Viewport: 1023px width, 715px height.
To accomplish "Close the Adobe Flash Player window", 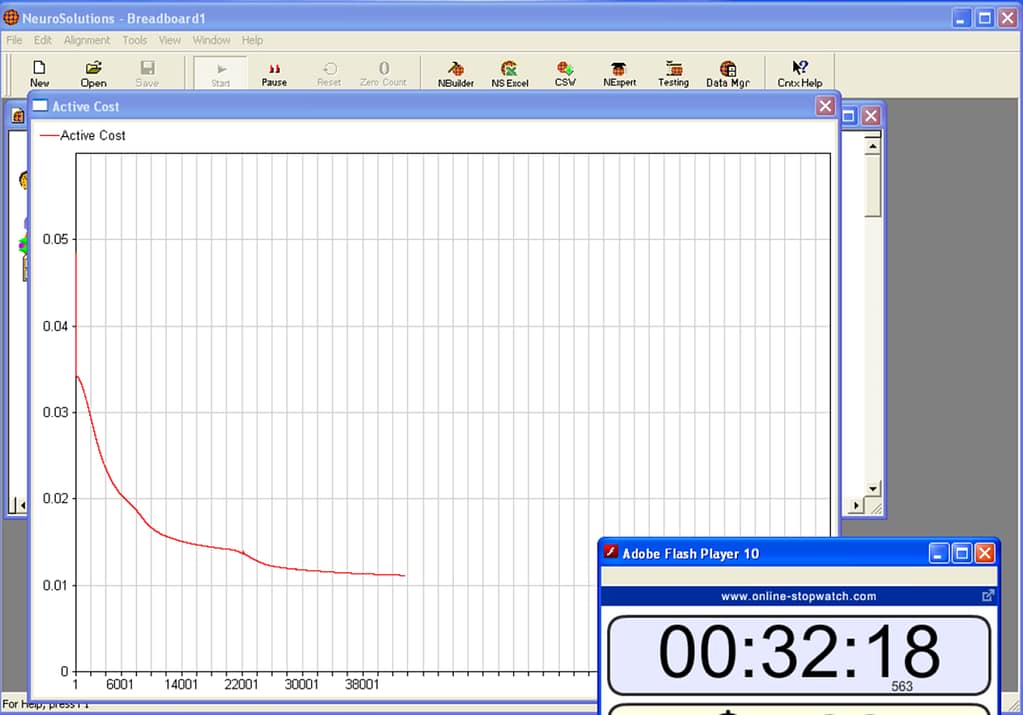I will (985, 554).
